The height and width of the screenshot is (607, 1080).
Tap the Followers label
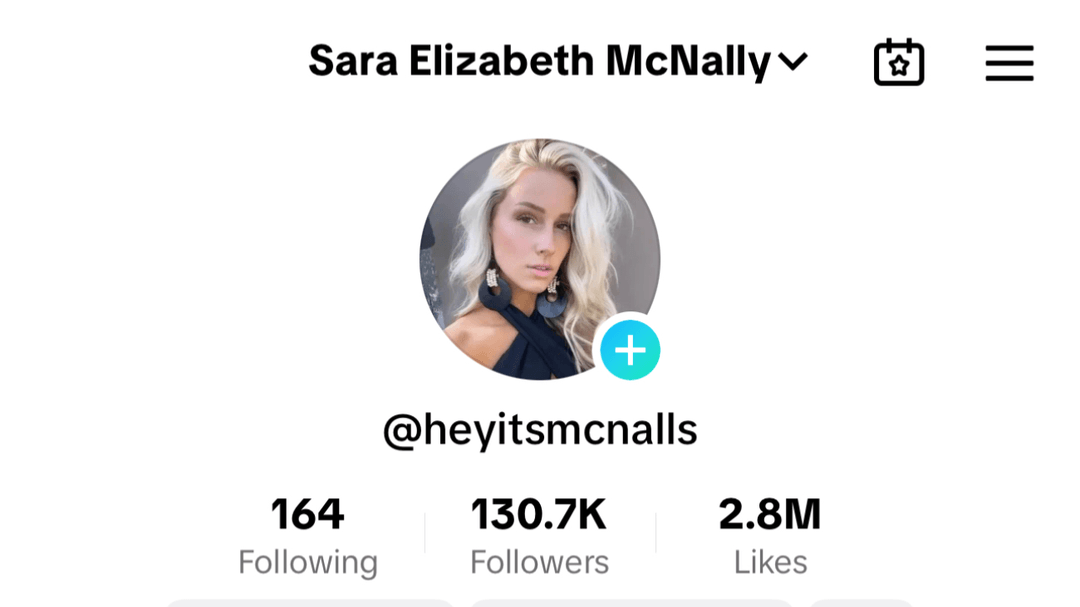[539, 562]
